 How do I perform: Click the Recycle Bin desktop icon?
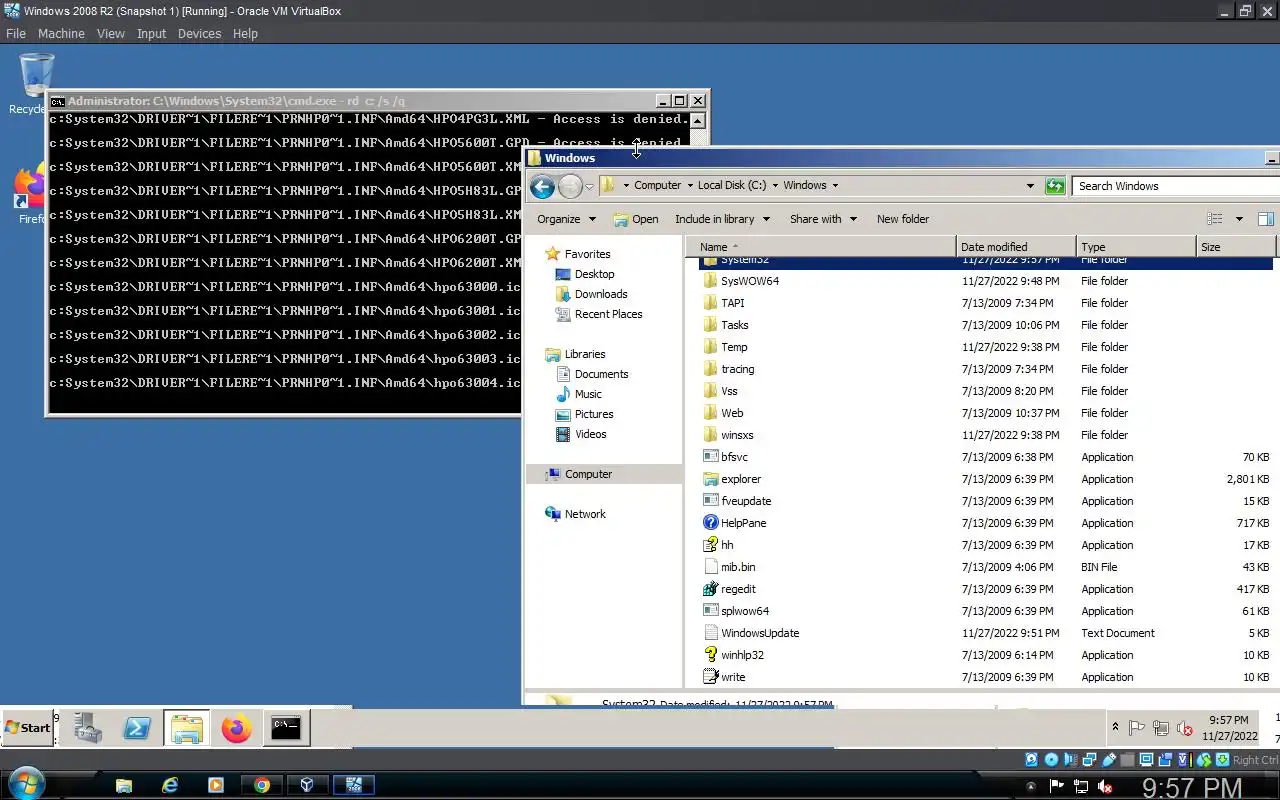(x=34, y=84)
